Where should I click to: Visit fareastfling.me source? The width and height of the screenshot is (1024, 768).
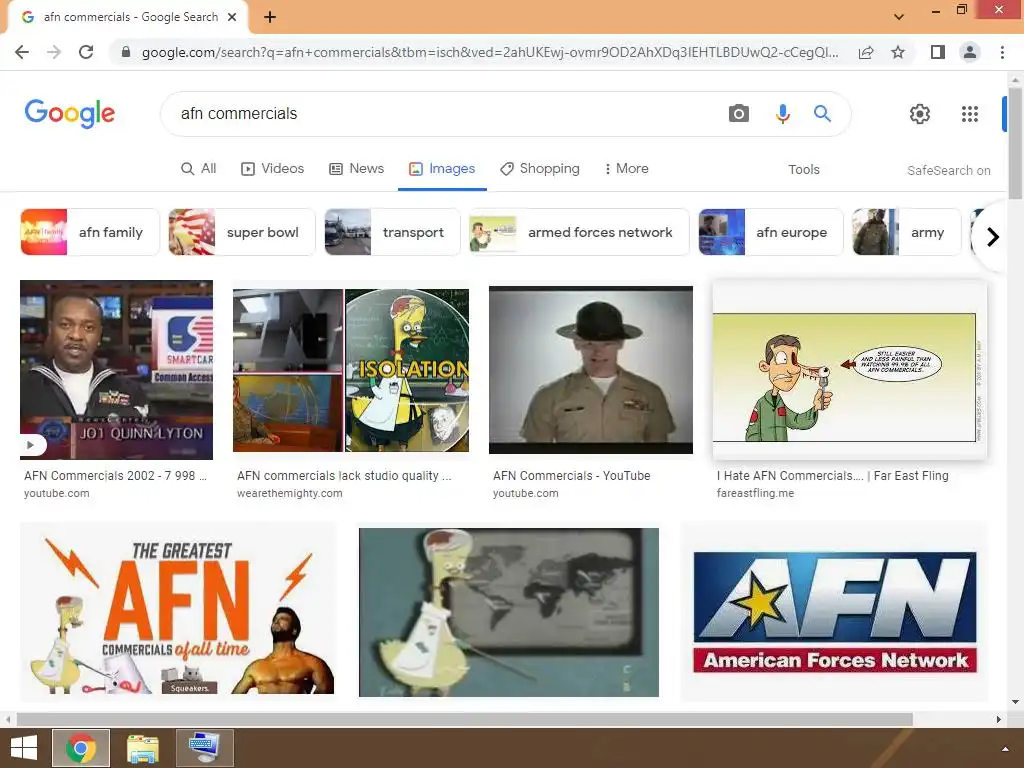click(755, 493)
